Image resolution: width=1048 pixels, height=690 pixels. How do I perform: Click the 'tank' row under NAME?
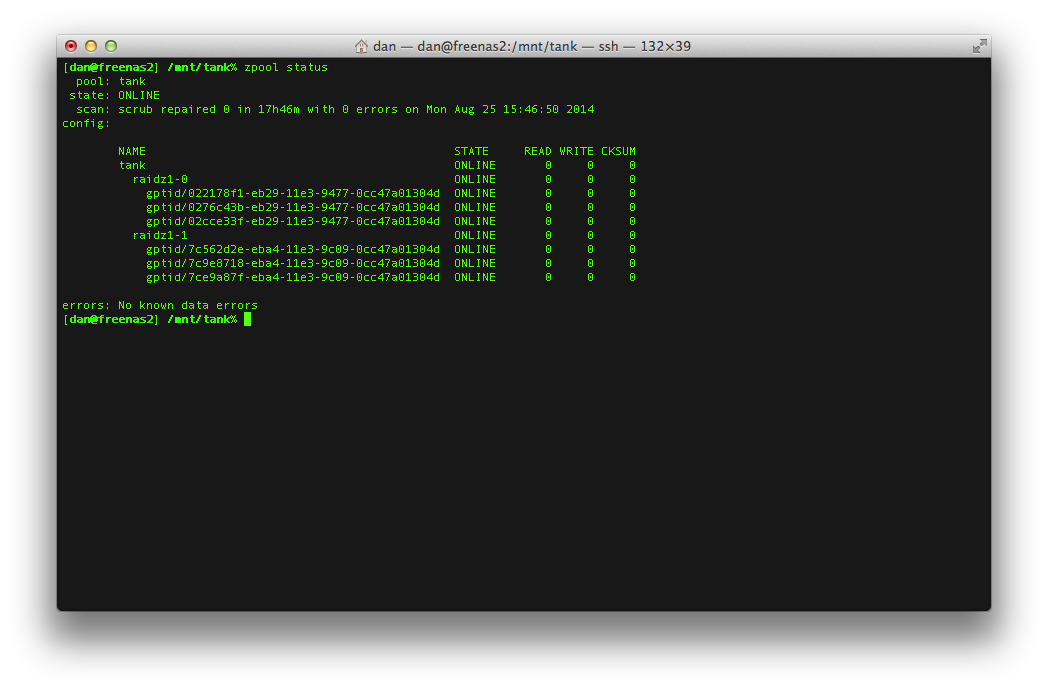coord(132,166)
